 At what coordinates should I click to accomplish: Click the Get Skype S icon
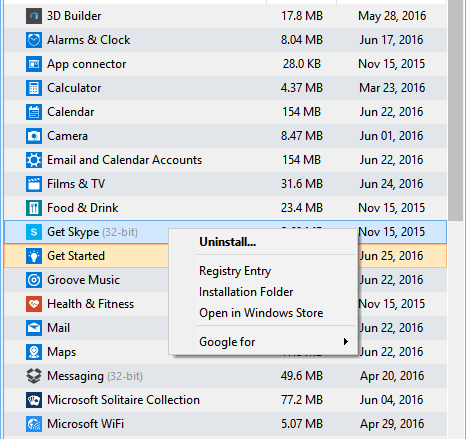click(x=34, y=232)
